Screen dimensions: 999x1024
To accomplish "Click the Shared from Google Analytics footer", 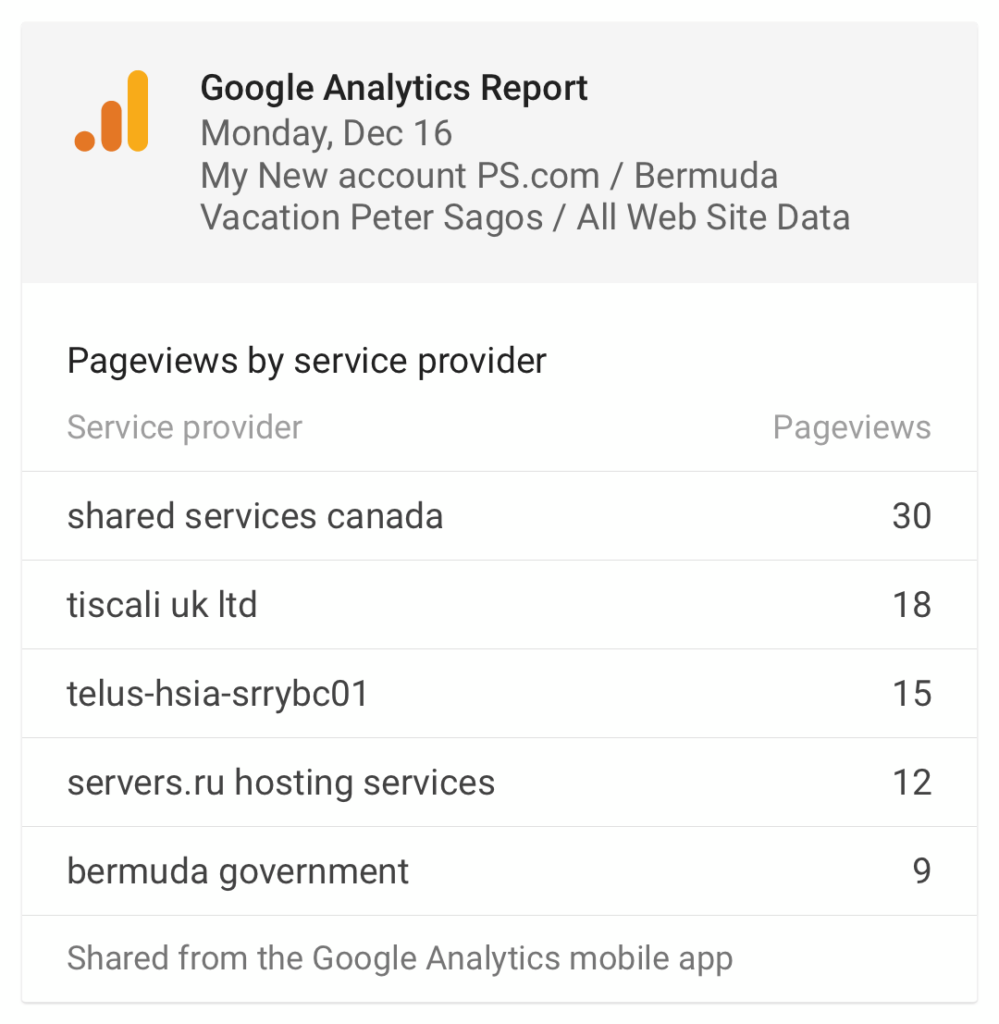I will (x=400, y=959).
